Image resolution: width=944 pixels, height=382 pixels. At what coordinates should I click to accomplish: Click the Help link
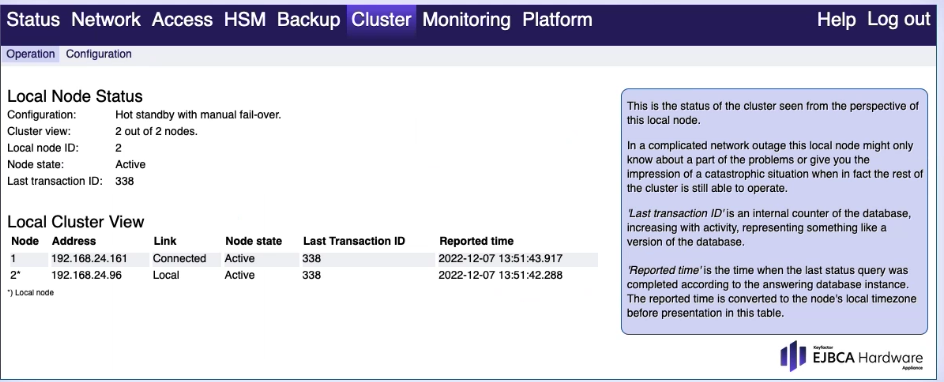point(836,20)
